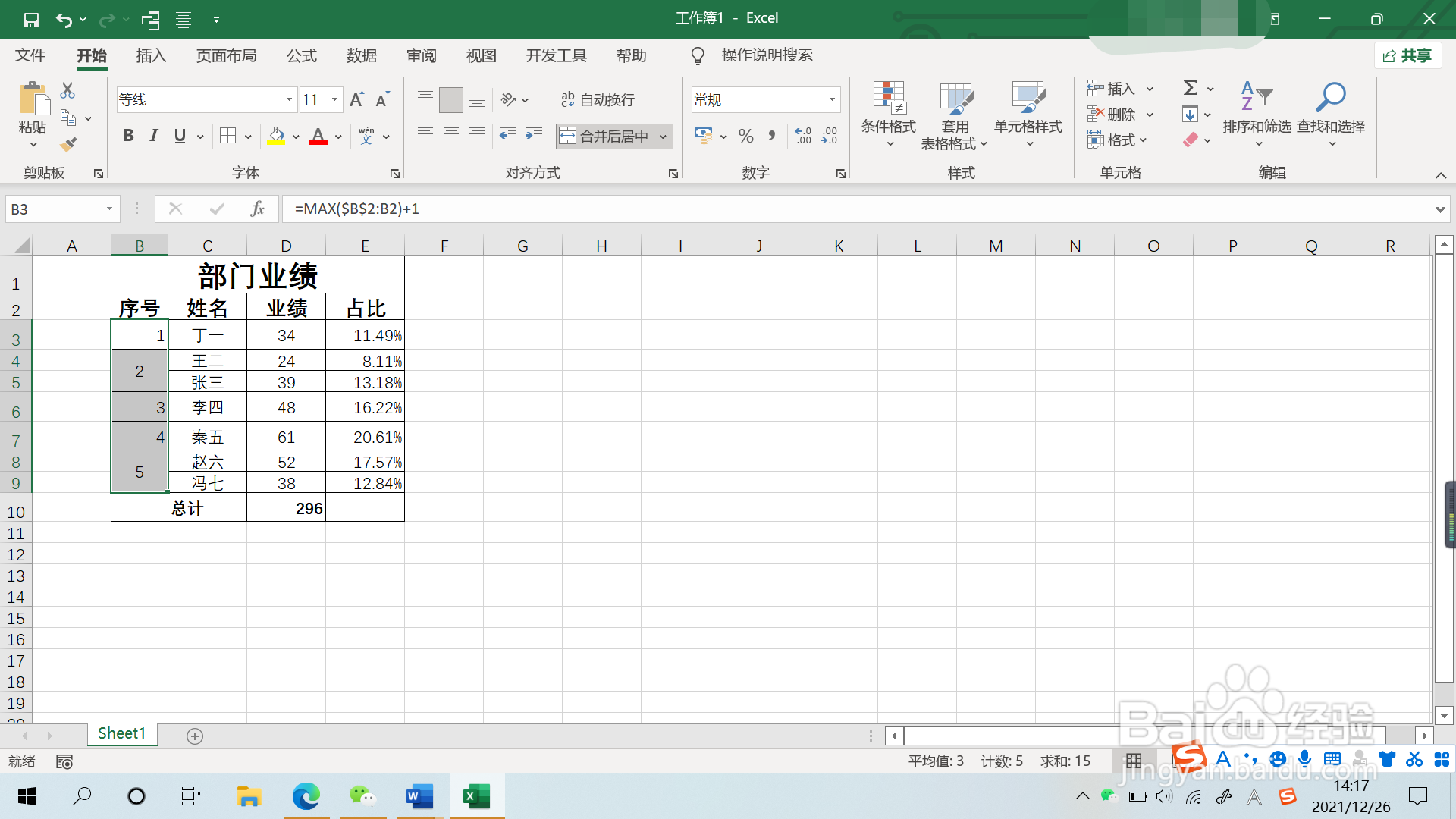Click the AutoSum sigma icon

pyautogui.click(x=1191, y=88)
